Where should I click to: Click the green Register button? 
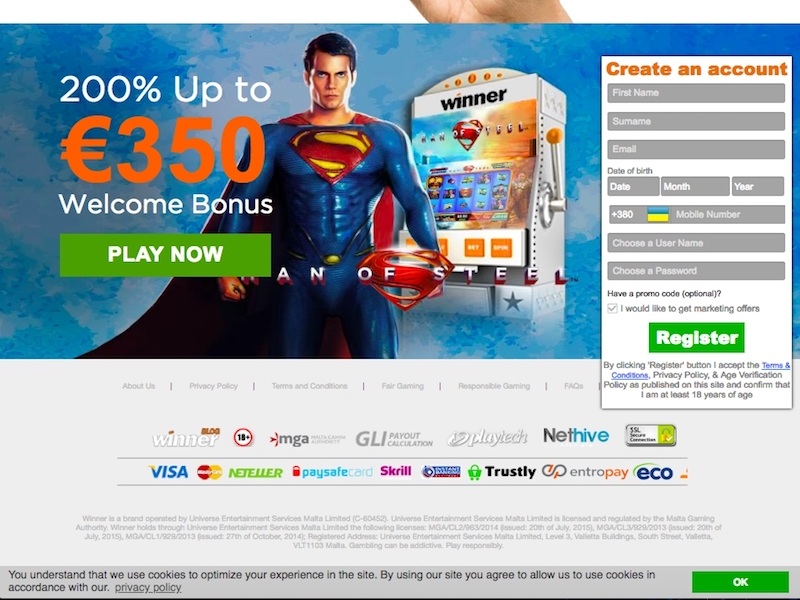click(x=696, y=338)
